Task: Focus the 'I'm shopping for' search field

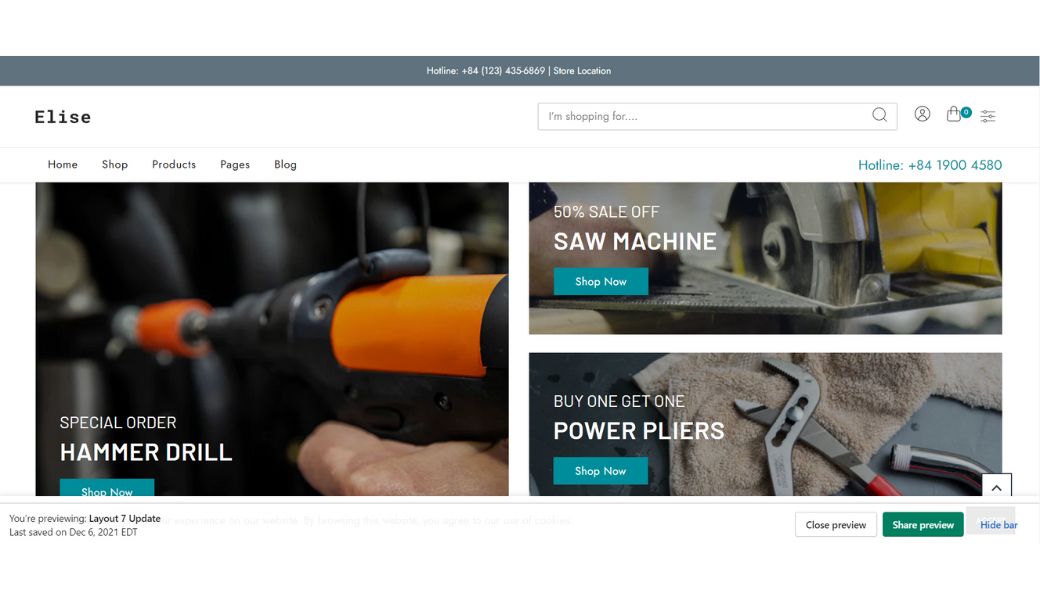Action: (x=717, y=116)
